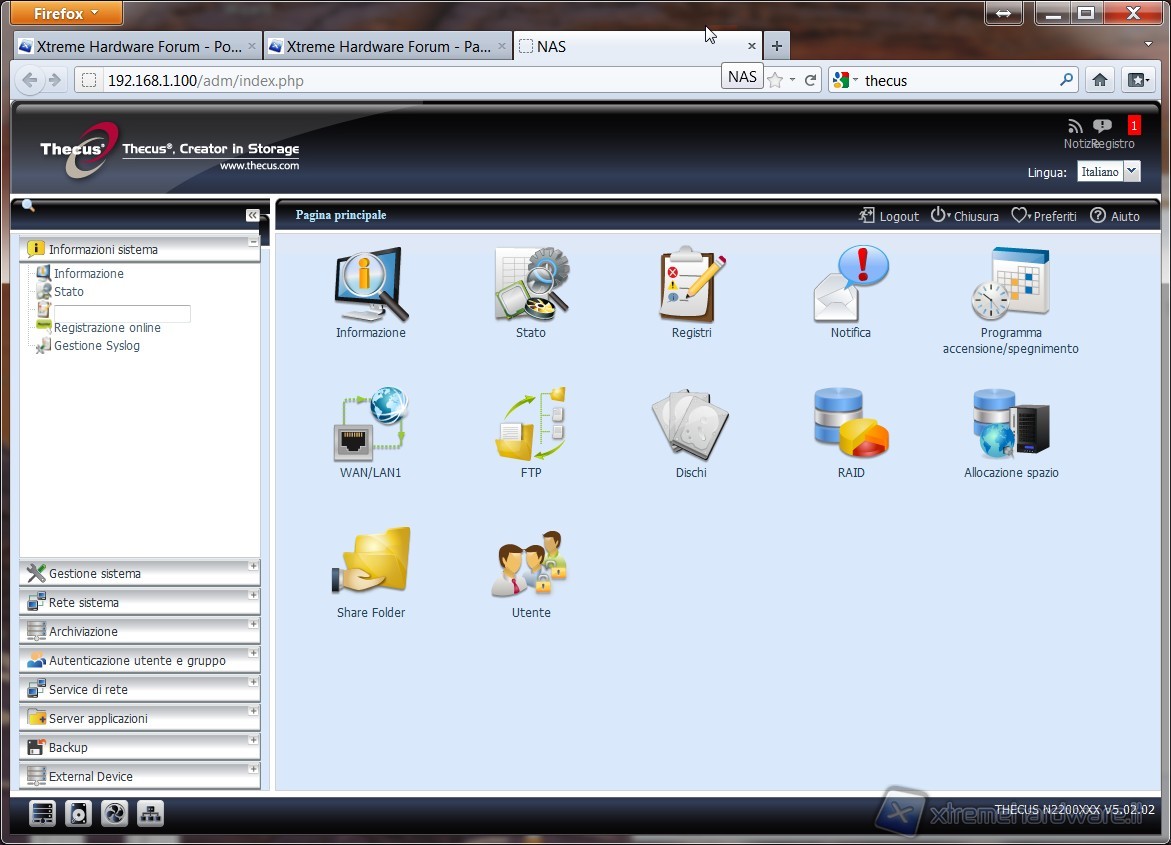
Task: Click the Firefox address bar
Action: [400, 81]
